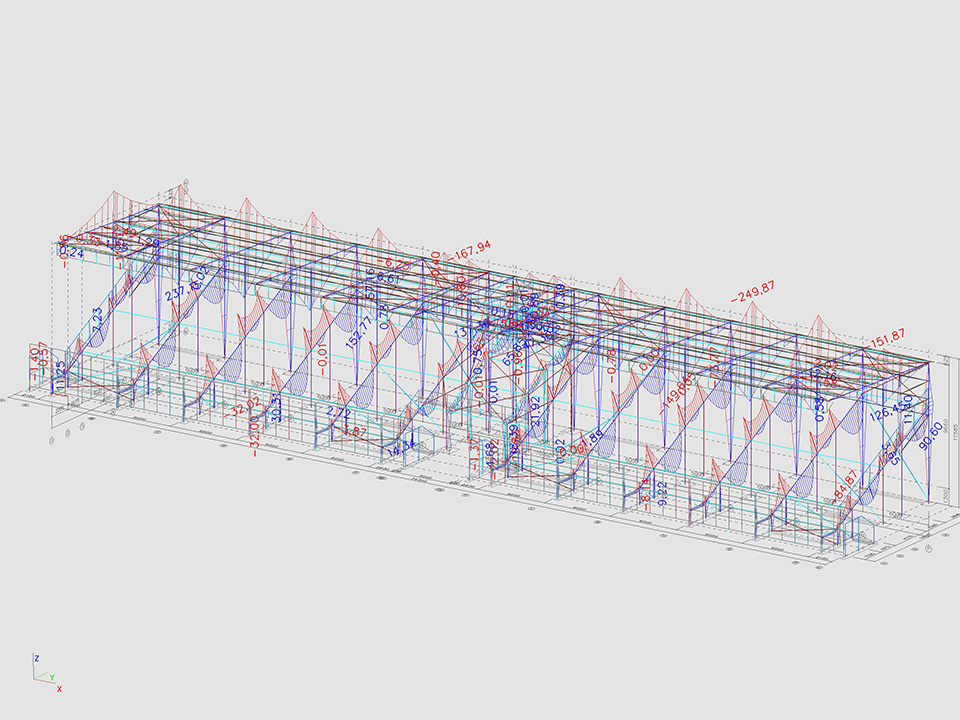The width and height of the screenshot is (960, 720).
Task: Select the blue 3.23 diagonal value
Action: 97,320
